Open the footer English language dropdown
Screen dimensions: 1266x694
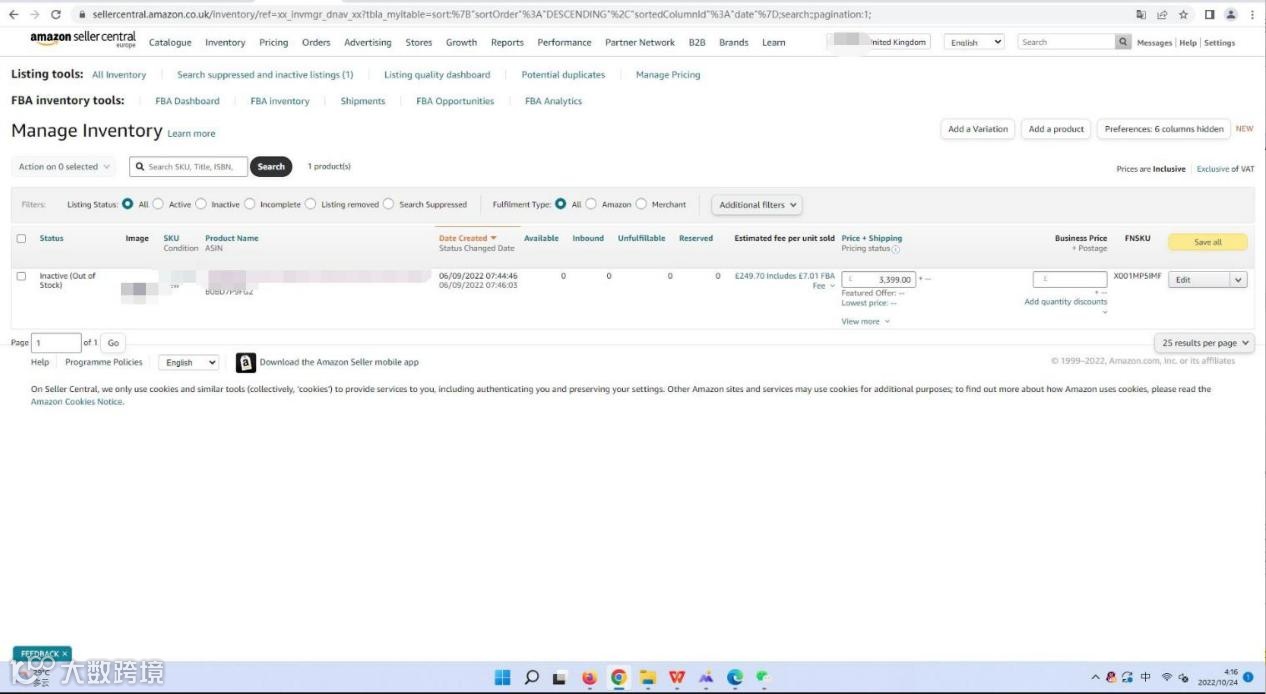pyautogui.click(x=189, y=363)
